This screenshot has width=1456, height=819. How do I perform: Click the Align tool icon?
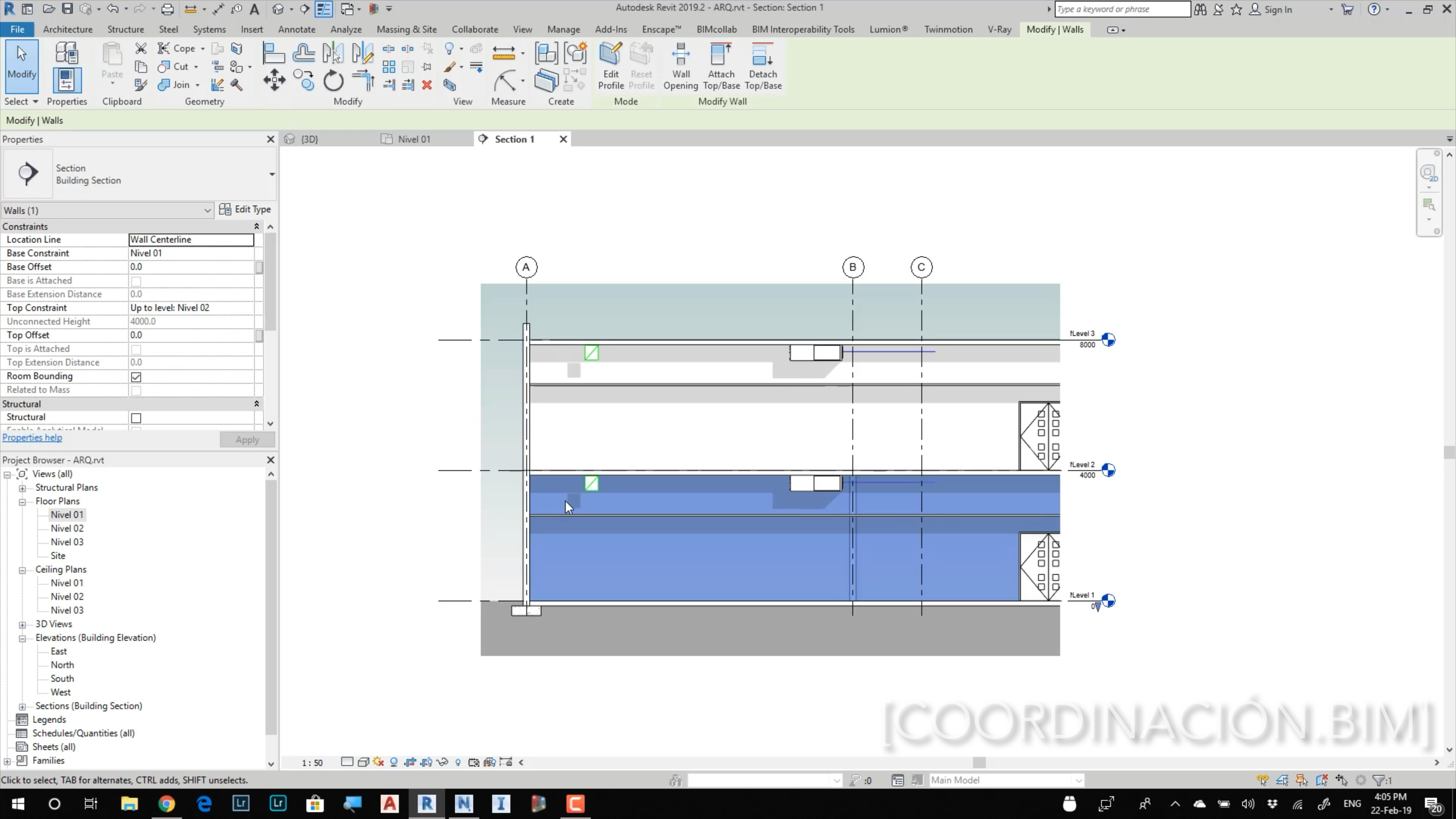click(273, 53)
